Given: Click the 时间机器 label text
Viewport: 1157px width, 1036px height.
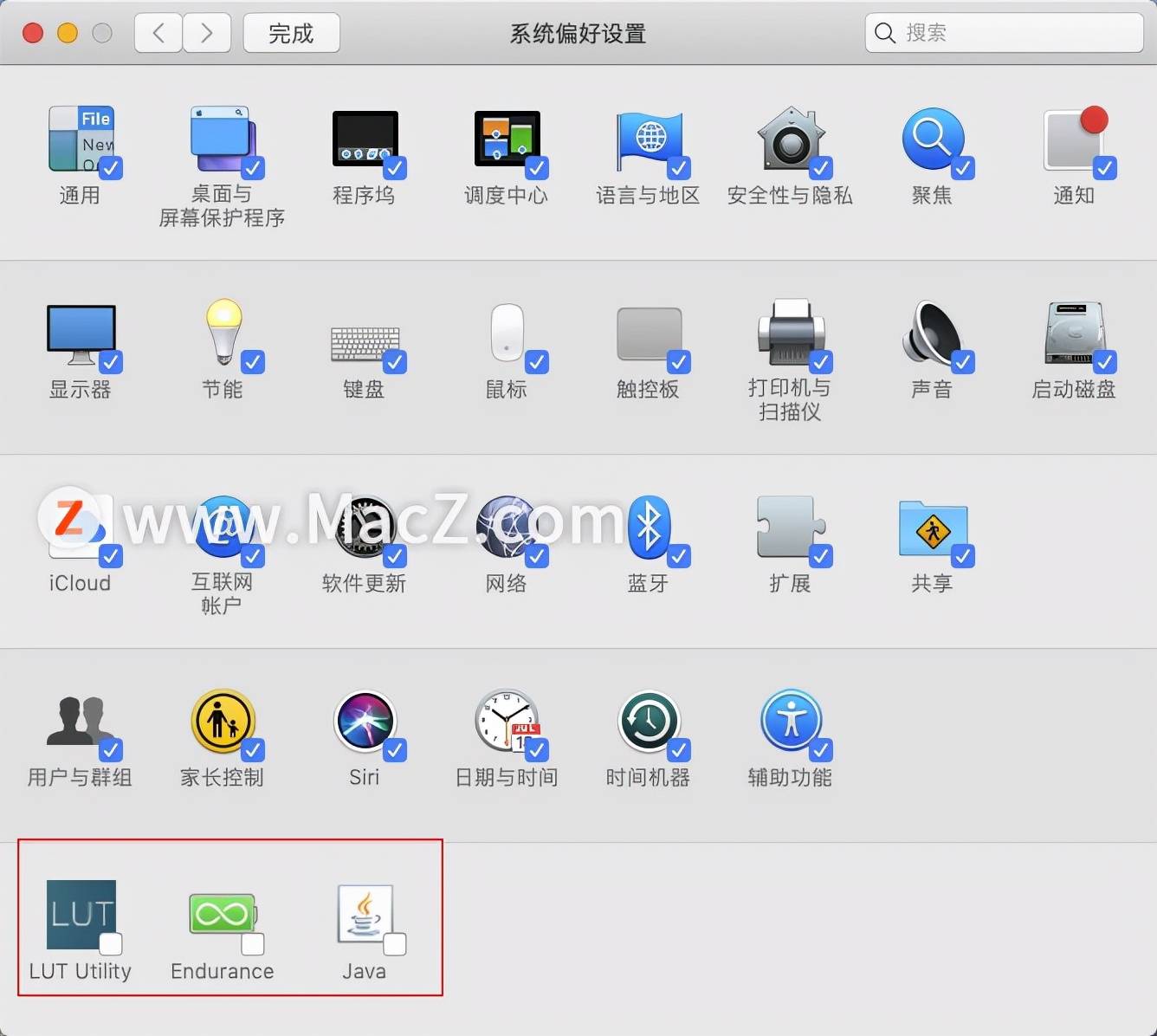Looking at the screenshot, I should point(648,778).
